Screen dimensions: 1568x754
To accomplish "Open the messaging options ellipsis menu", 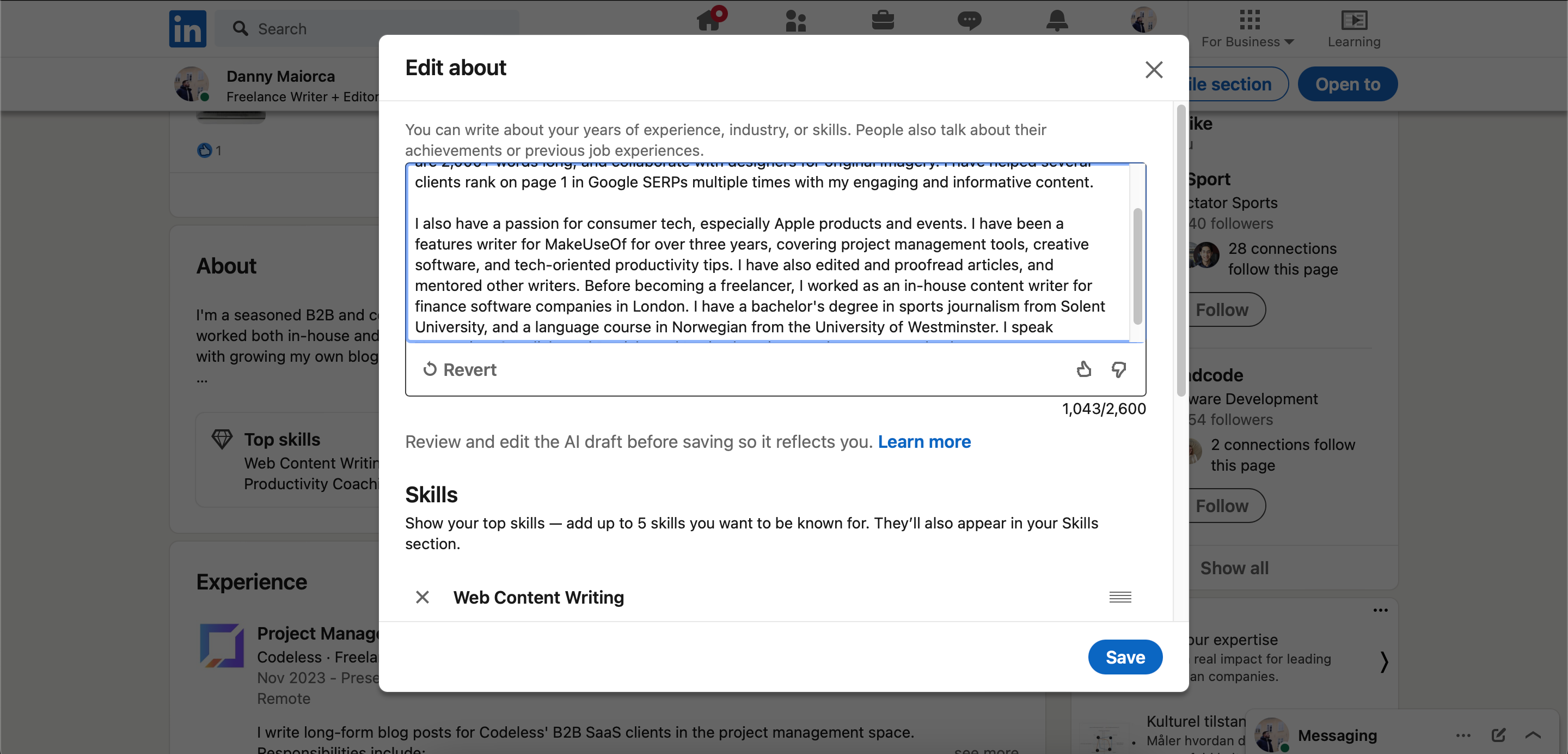I will point(1463,735).
